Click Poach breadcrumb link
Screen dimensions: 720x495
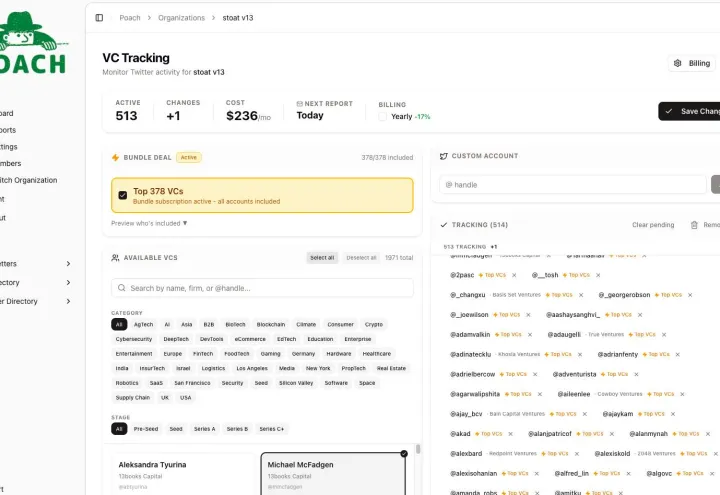tap(129, 18)
